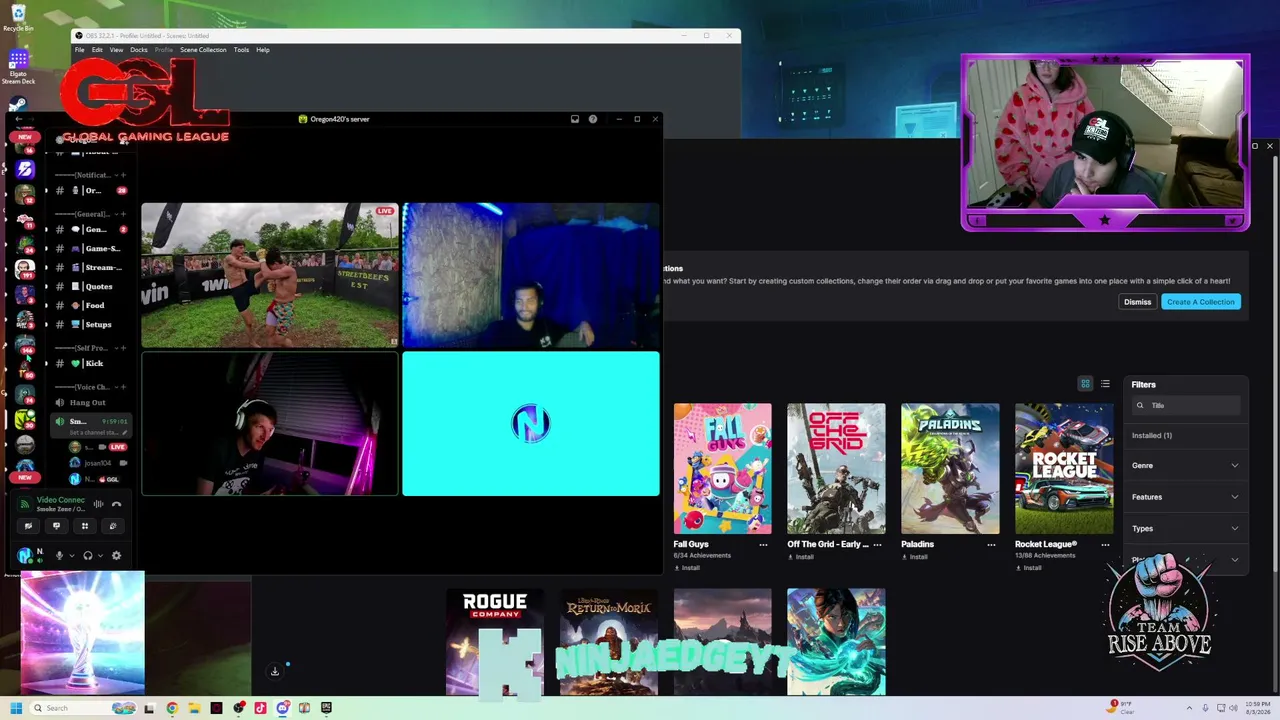
Task: Open Chrome from the taskbar
Action: (x=172, y=708)
